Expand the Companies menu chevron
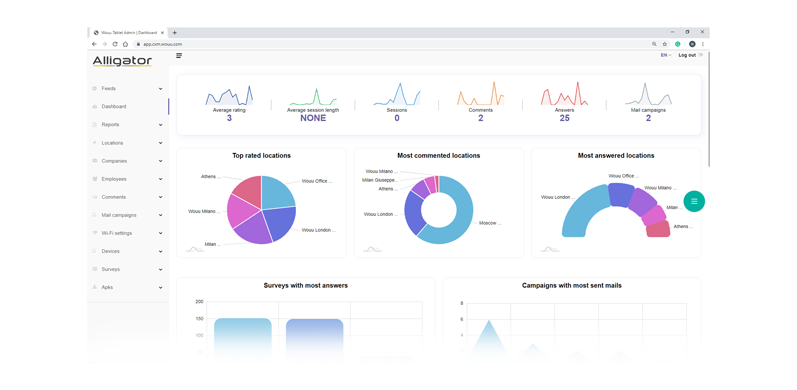797x390 pixels. 161,161
